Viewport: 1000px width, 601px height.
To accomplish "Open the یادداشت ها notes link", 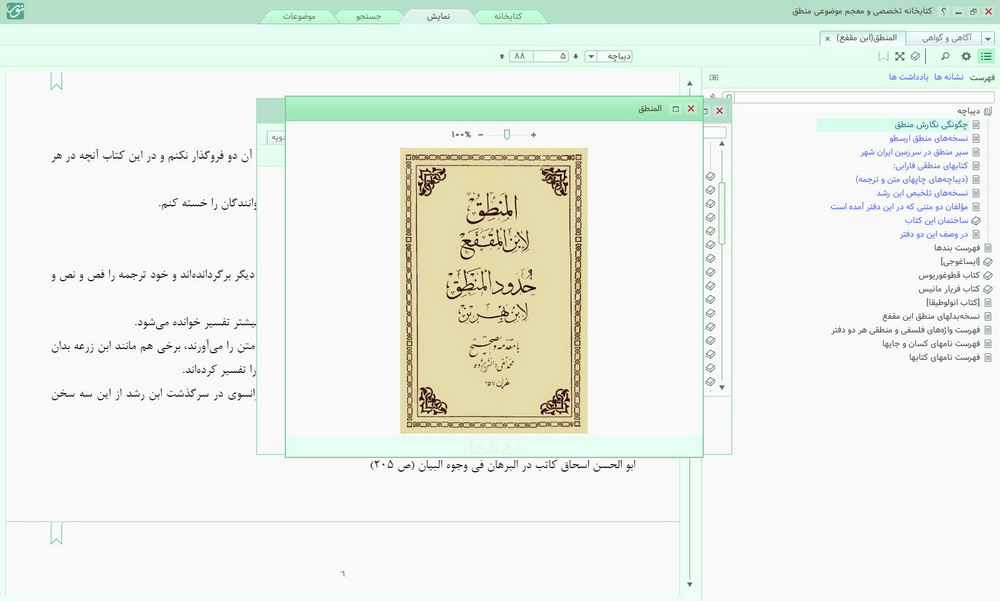I will pos(909,77).
